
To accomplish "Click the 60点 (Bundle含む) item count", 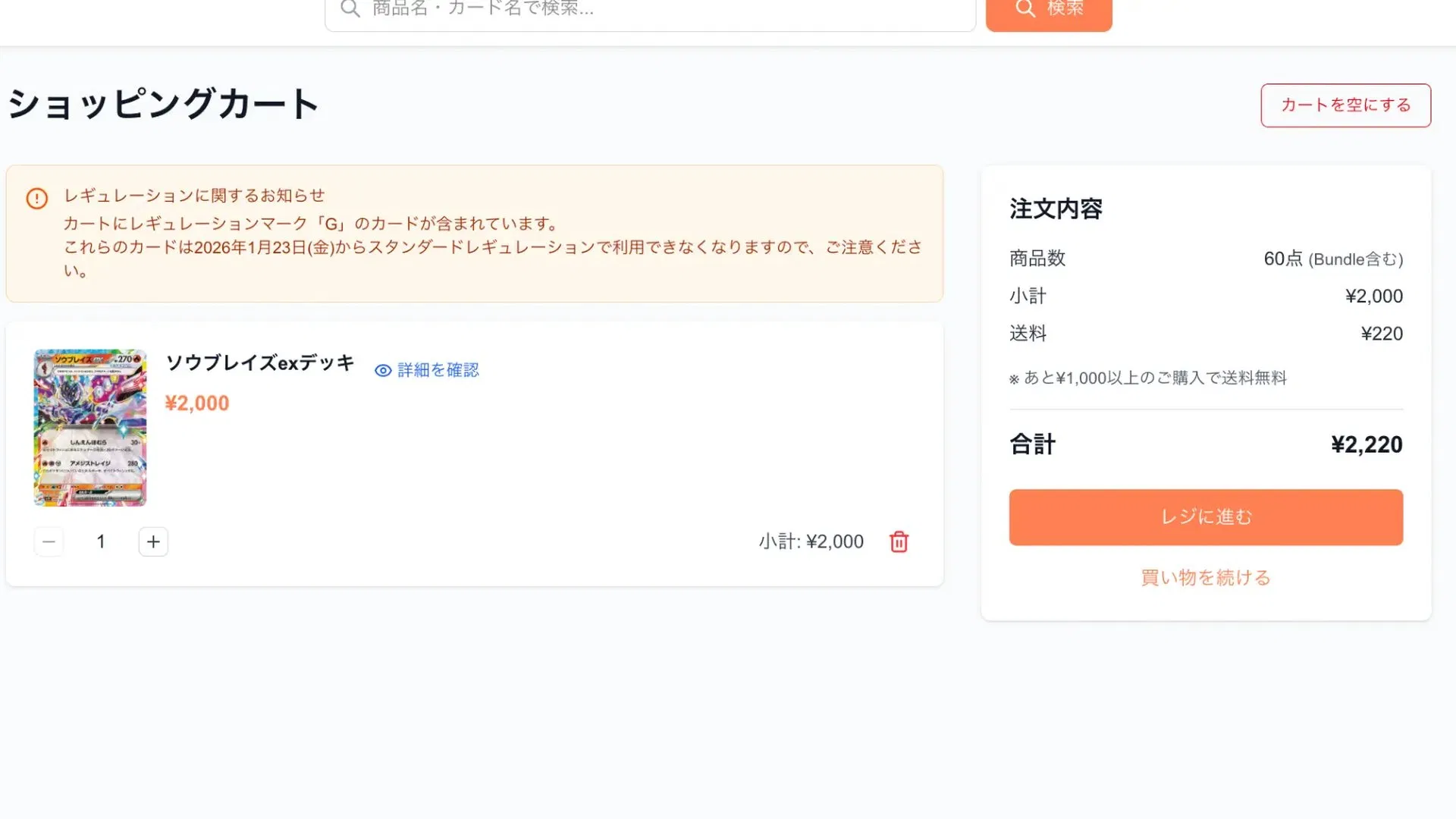I will click(1332, 259).
